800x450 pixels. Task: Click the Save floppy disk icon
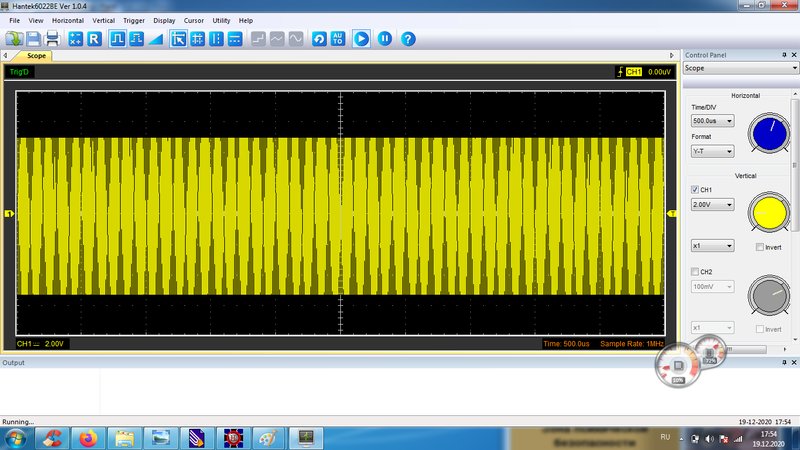[33, 39]
